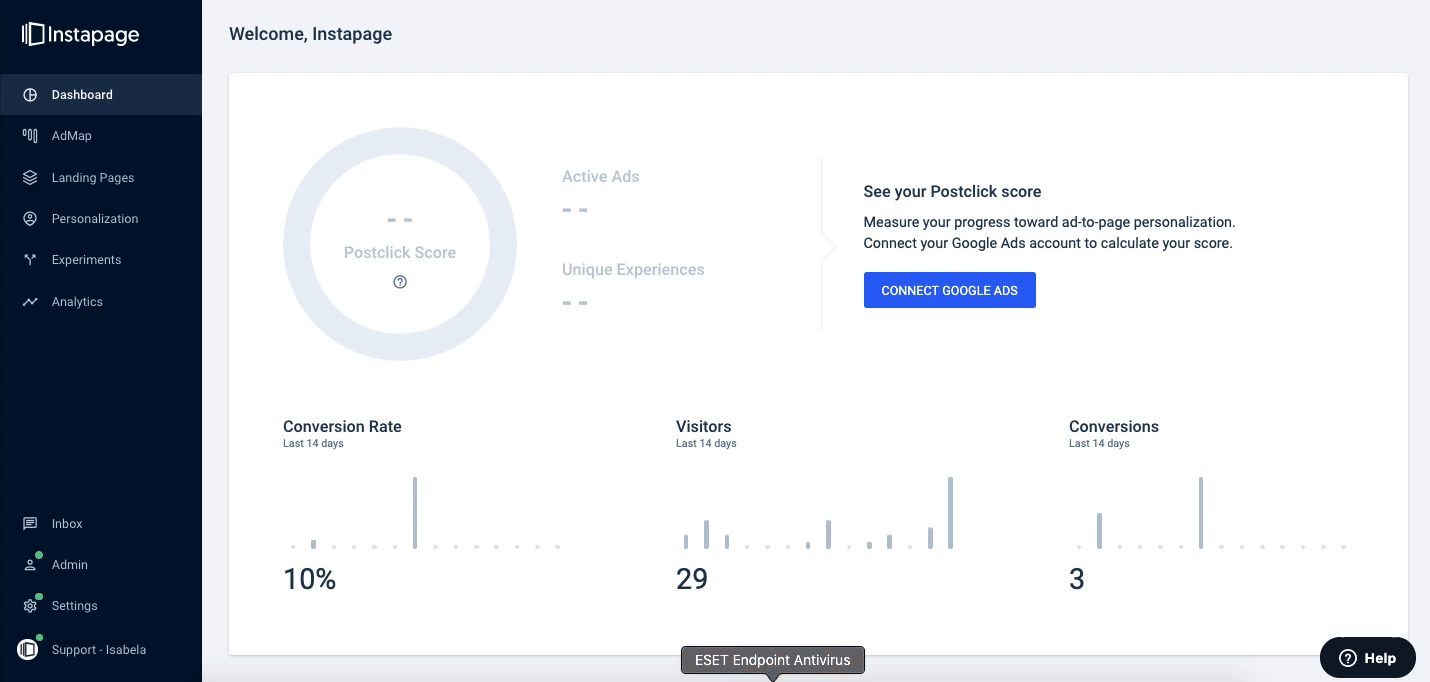1430x682 pixels.
Task: Click the Instapage logo icon
Action: [x=33, y=34]
